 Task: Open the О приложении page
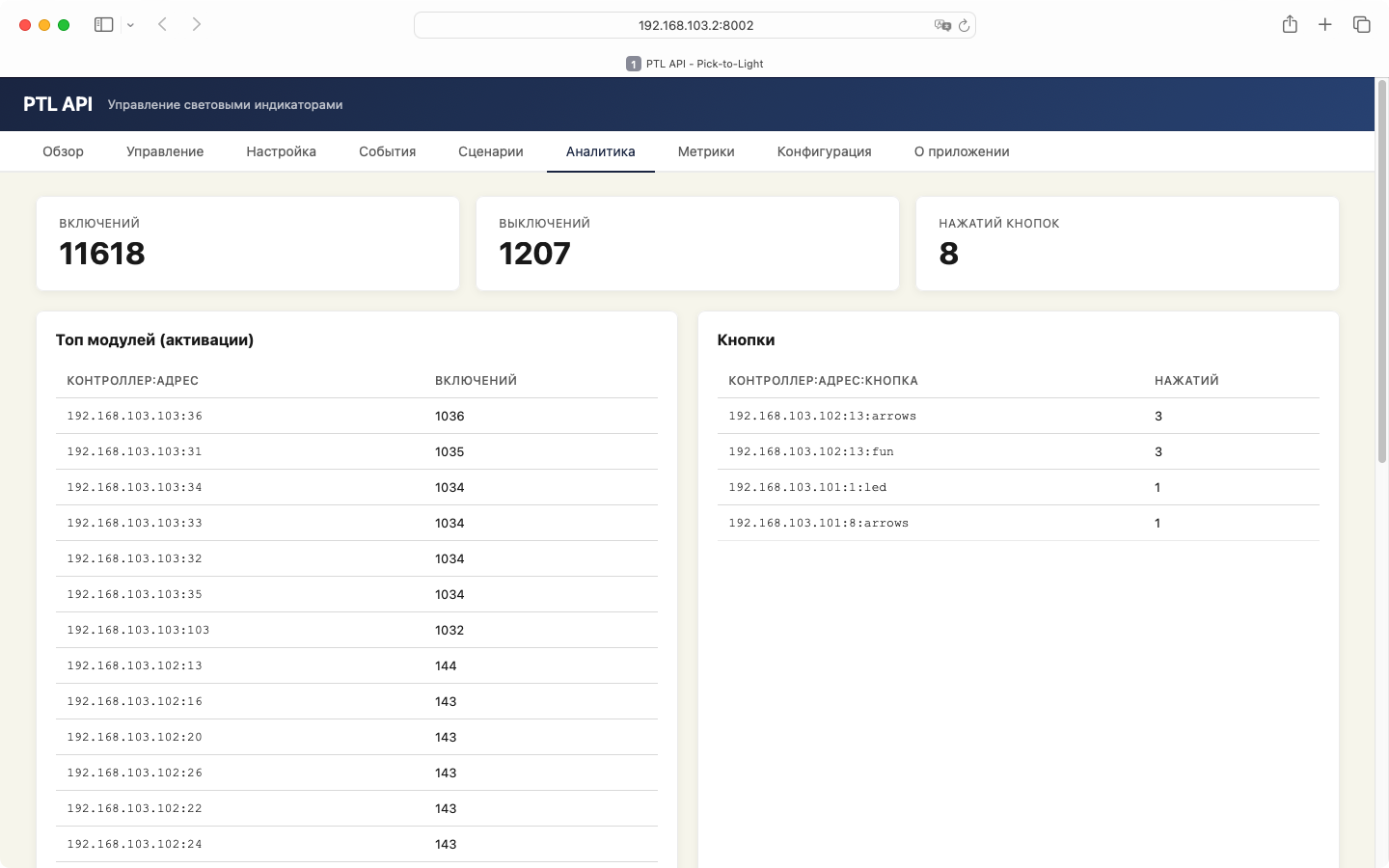point(962,151)
